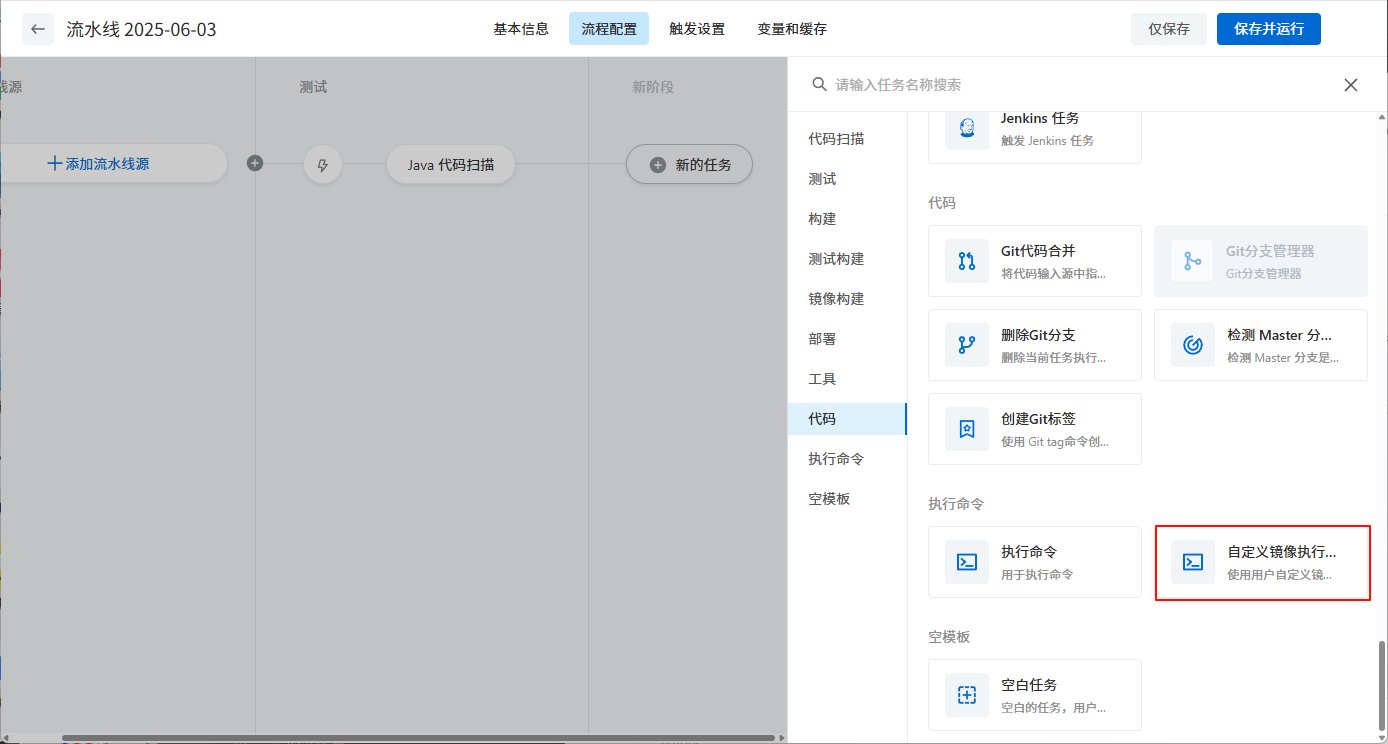
Task: Click the search magnifier icon
Action: tap(819, 85)
